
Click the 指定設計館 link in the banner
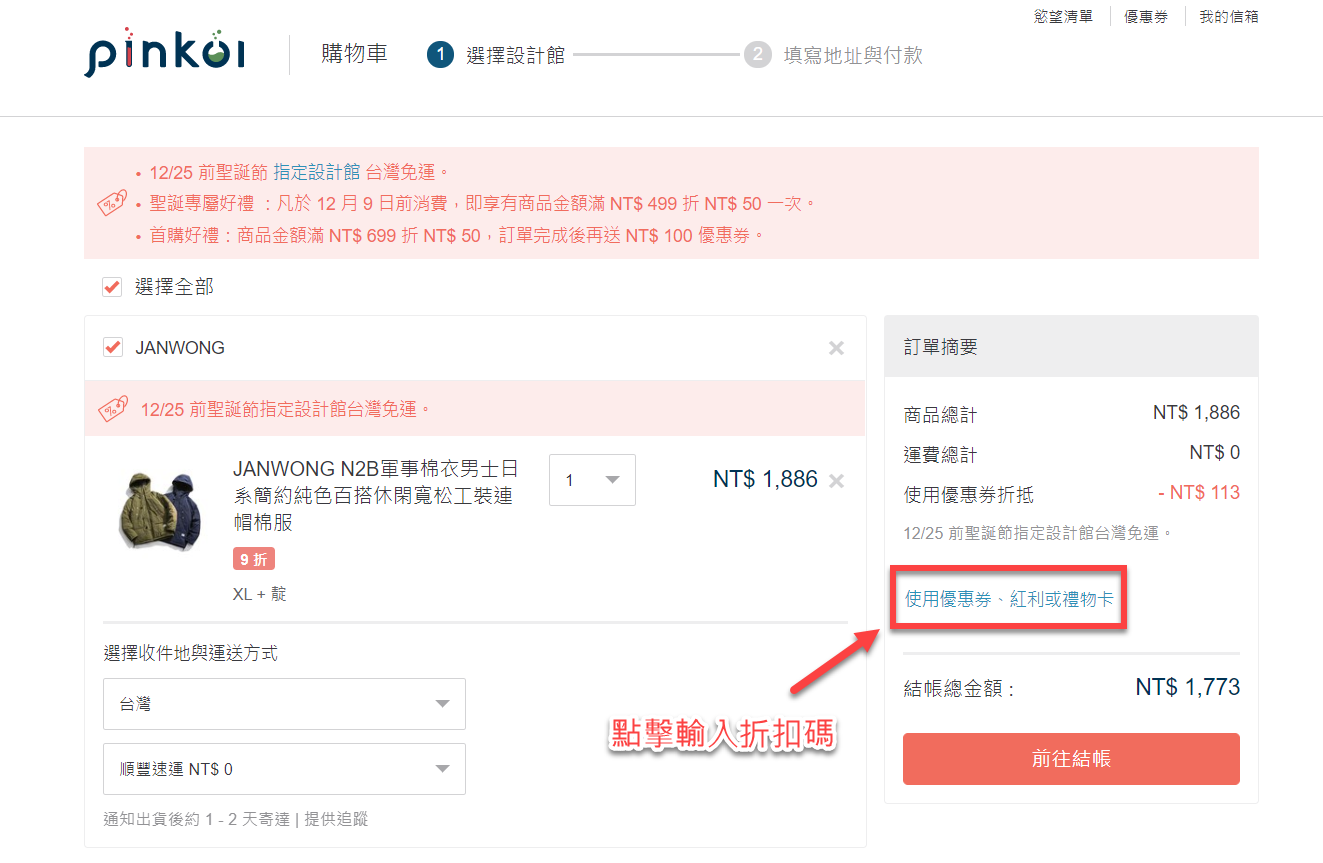tap(316, 172)
